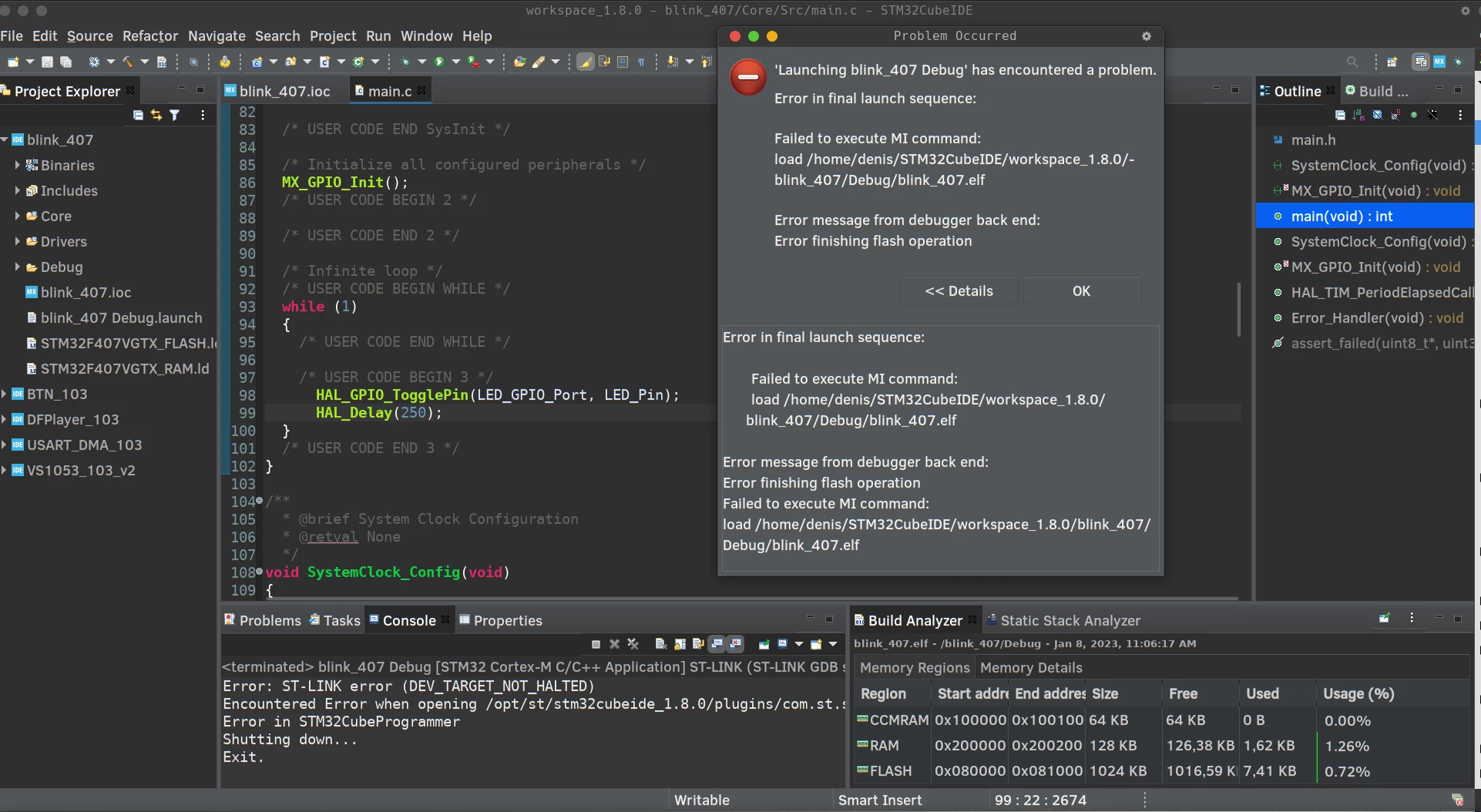Click the New file toolbar icon

(x=13, y=62)
